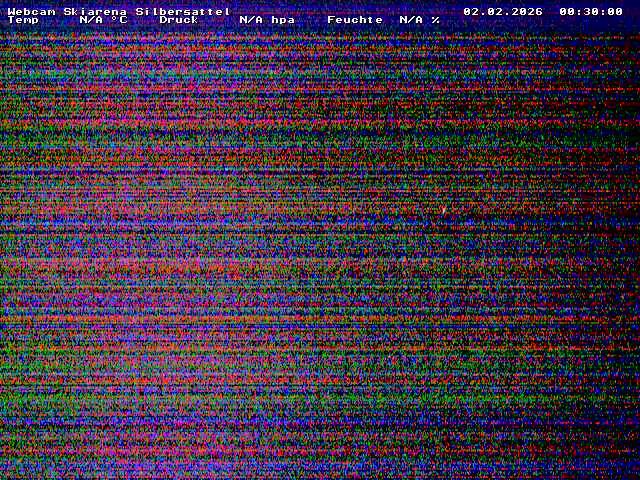640x480 pixels.
Task: Click the 'Feuchte' label
Action: click(355, 20)
